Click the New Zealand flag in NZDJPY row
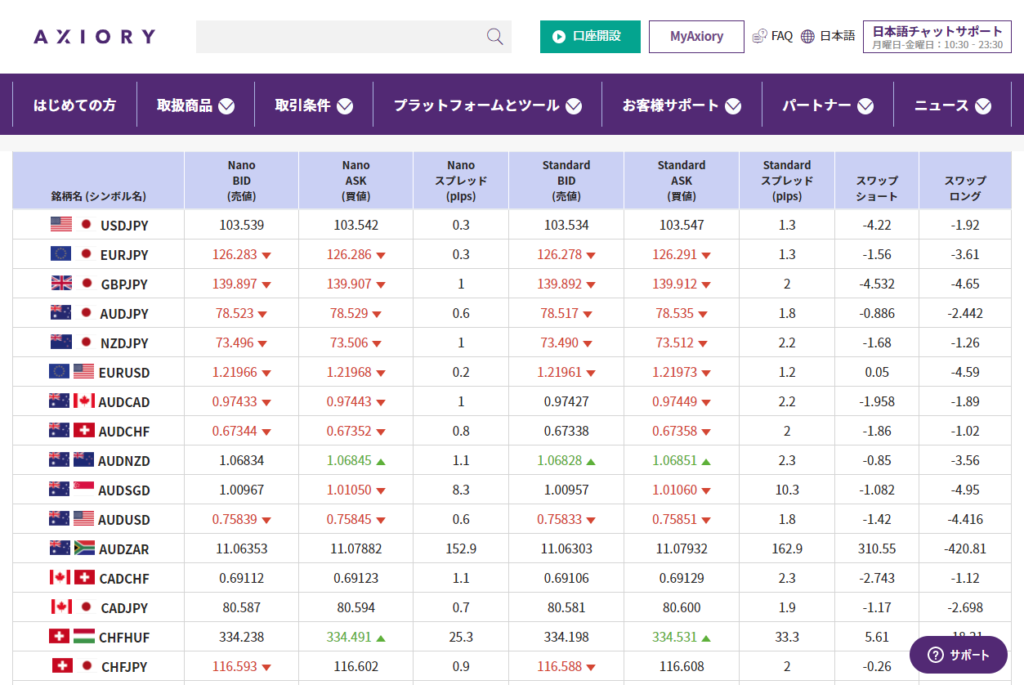1024x685 pixels. pos(61,342)
